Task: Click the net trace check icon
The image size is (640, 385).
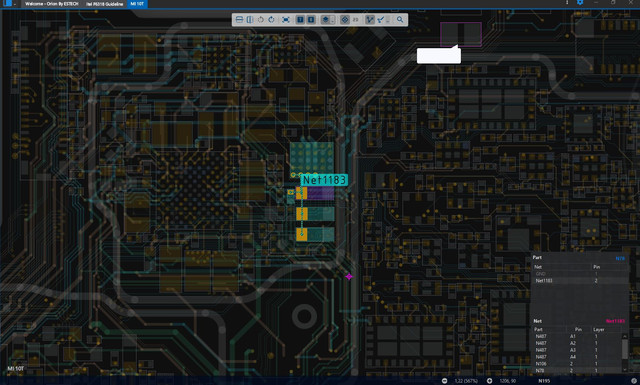Action: tap(380, 20)
